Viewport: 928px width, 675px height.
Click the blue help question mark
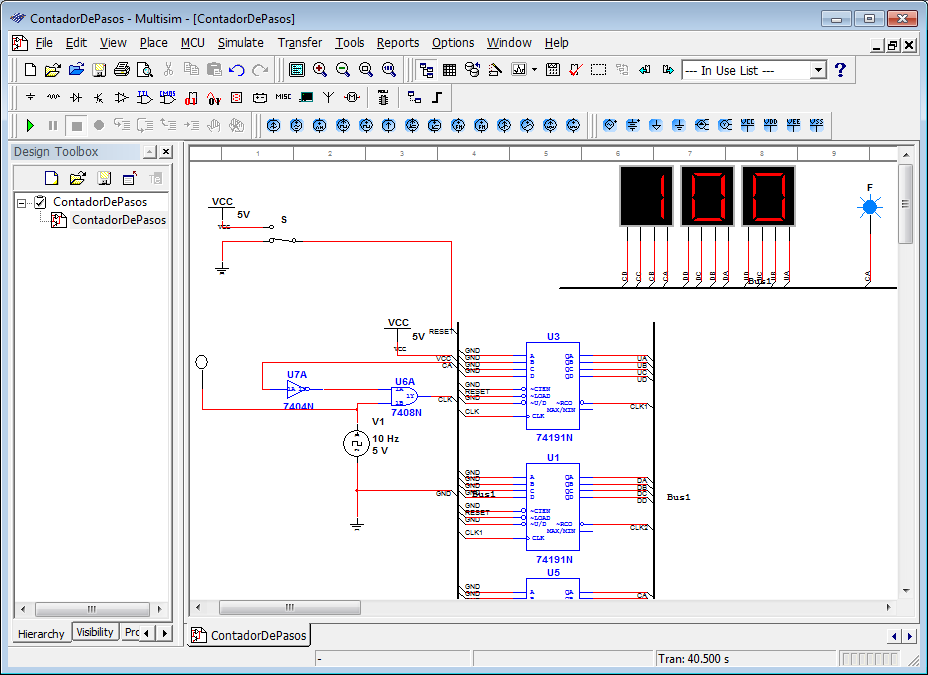click(x=840, y=69)
